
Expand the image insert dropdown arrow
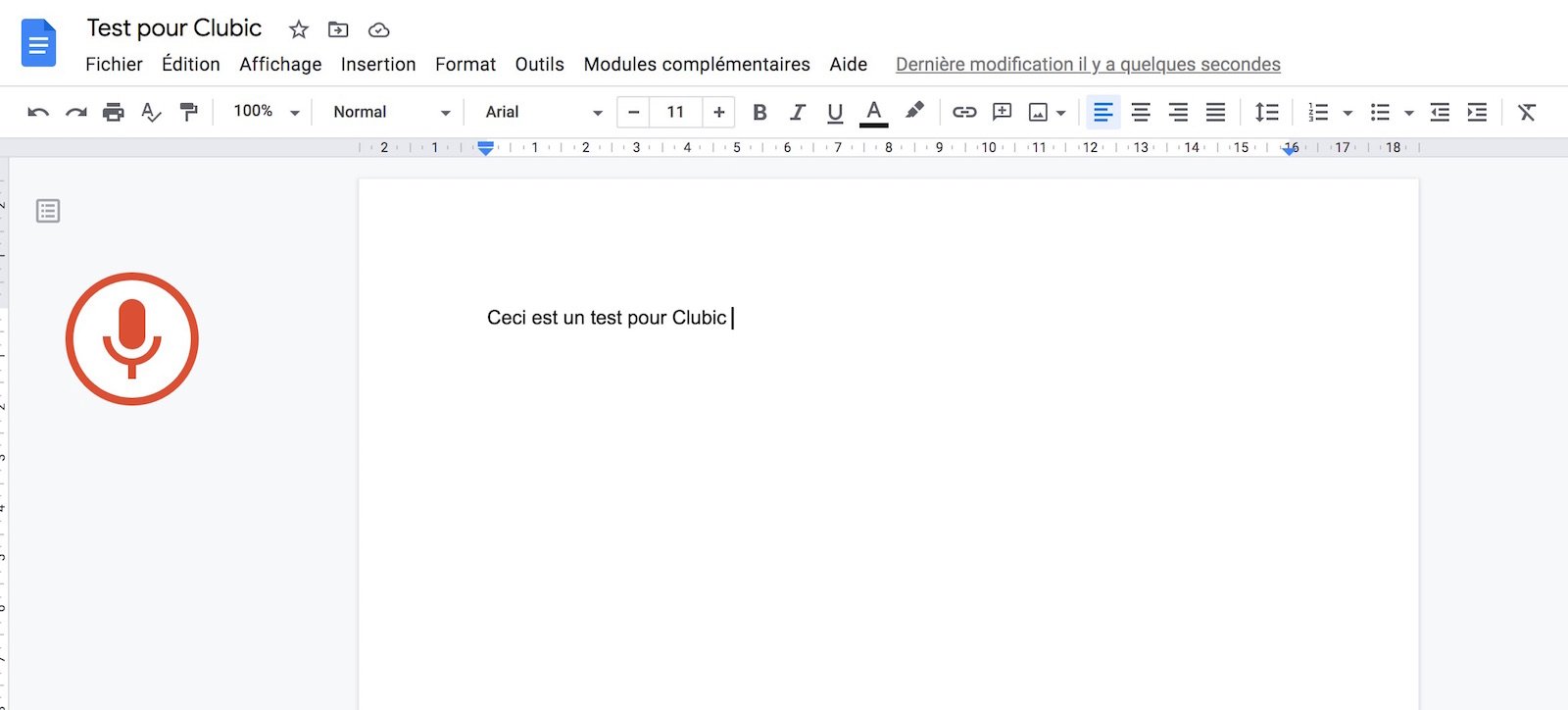pyautogui.click(x=1060, y=113)
